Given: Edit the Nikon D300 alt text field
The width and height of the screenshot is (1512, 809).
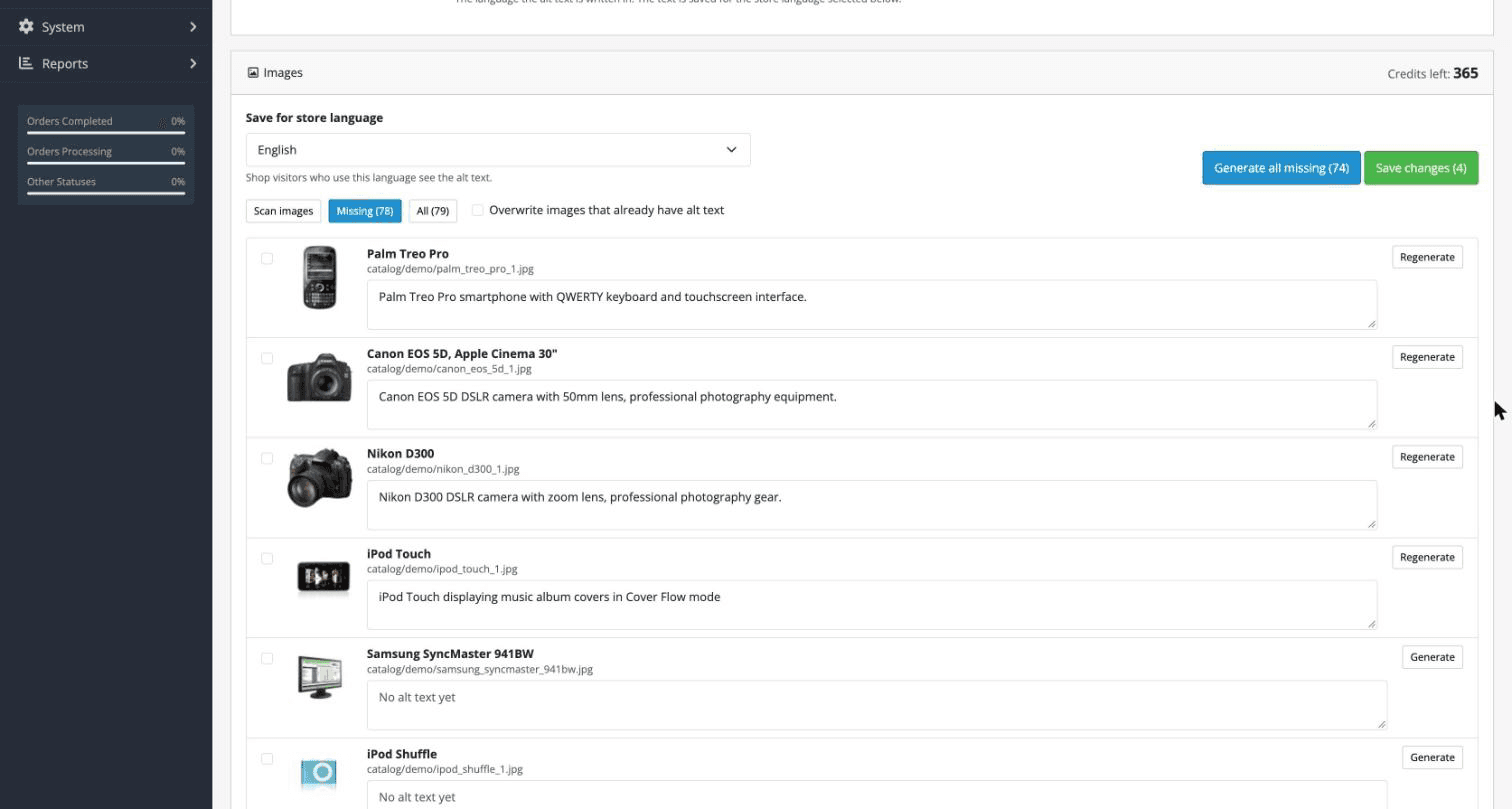Looking at the screenshot, I should (872, 504).
